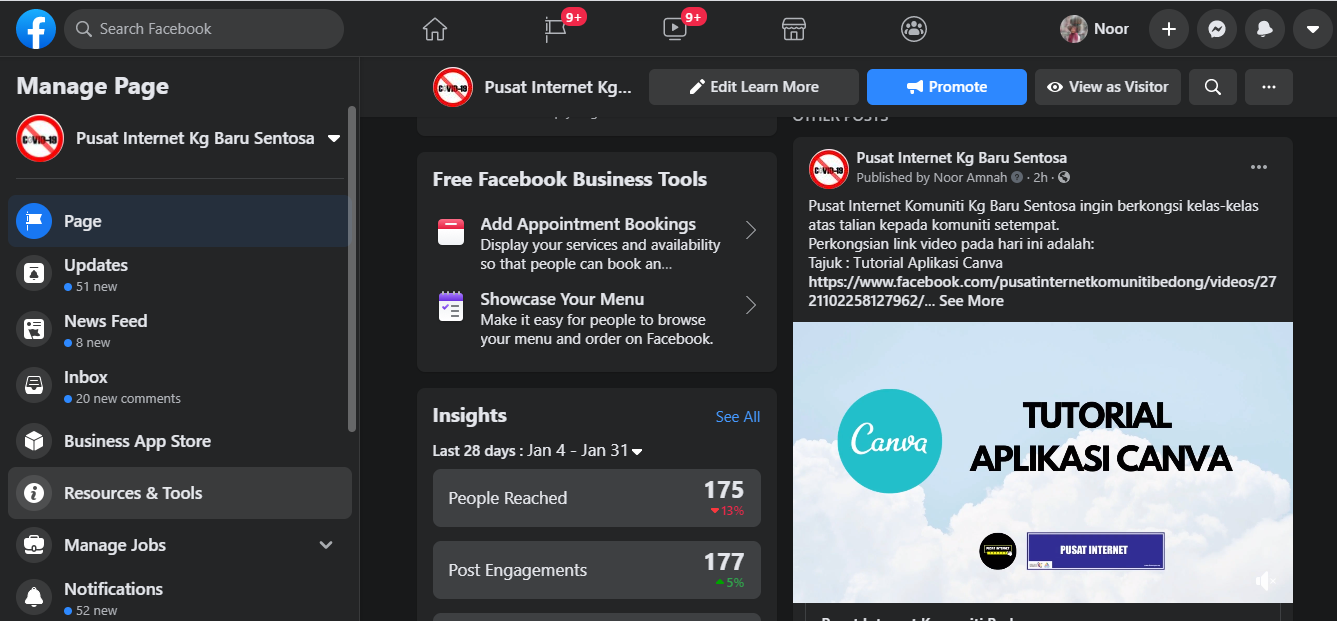The height and width of the screenshot is (621, 1337).
Task: Open page switcher dropdown beside Pusat Internet
Action: 334,138
